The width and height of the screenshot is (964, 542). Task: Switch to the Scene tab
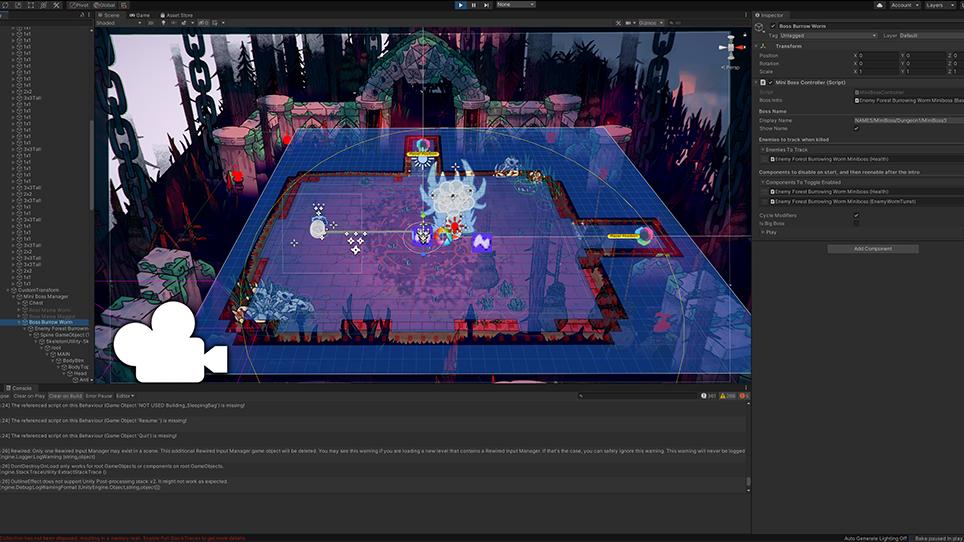pos(108,15)
